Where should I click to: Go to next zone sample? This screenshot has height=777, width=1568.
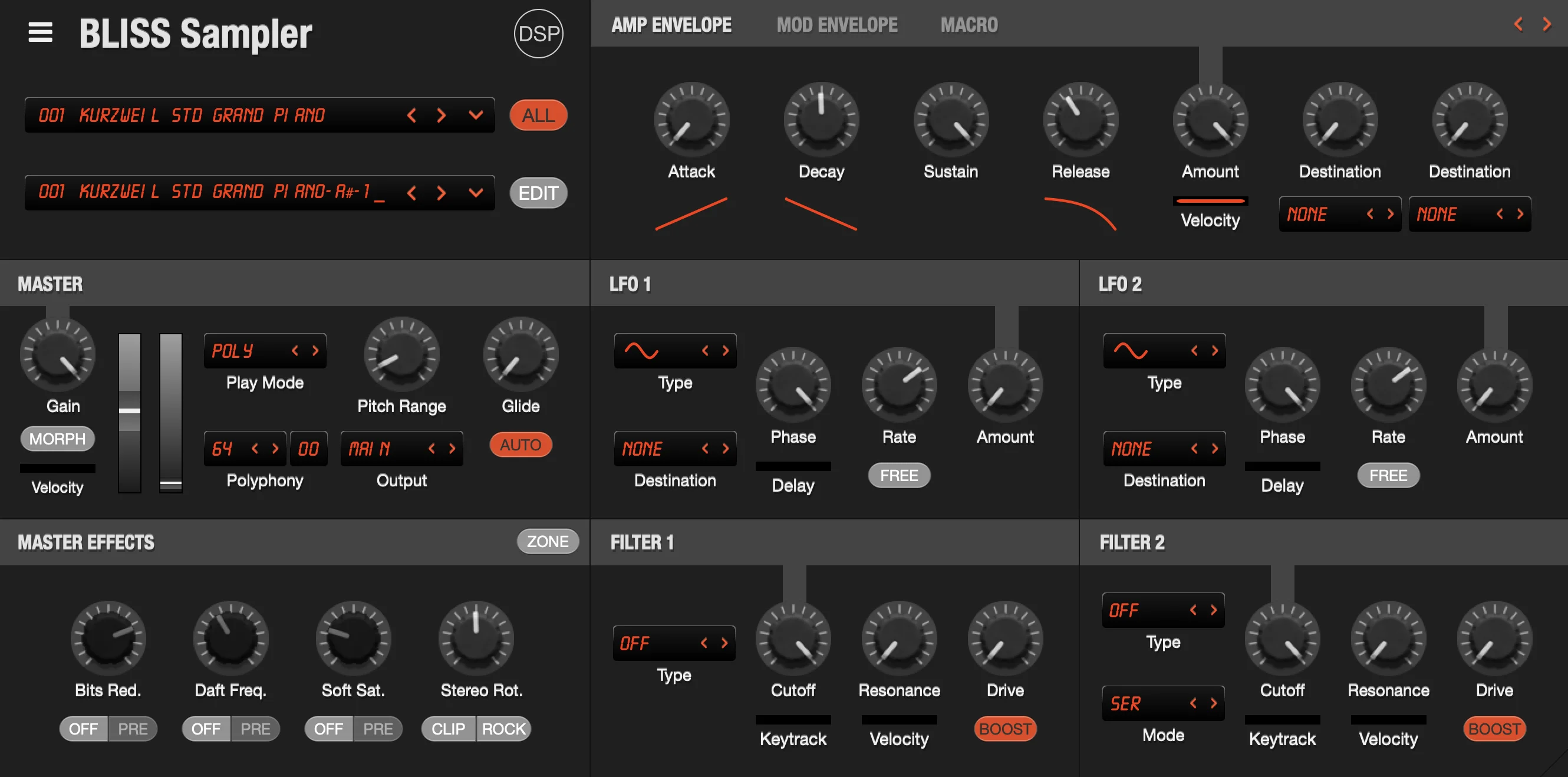(442, 193)
